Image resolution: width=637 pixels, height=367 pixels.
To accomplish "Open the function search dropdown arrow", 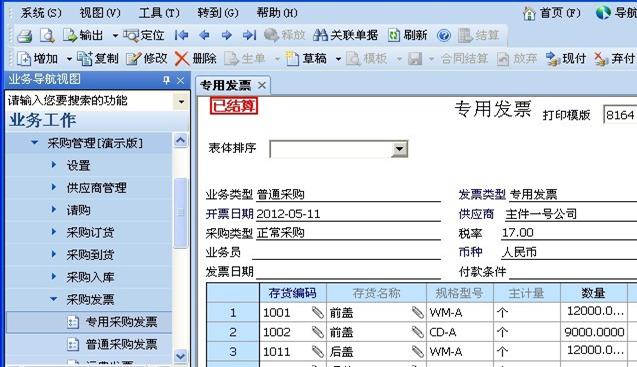I will (181, 101).
